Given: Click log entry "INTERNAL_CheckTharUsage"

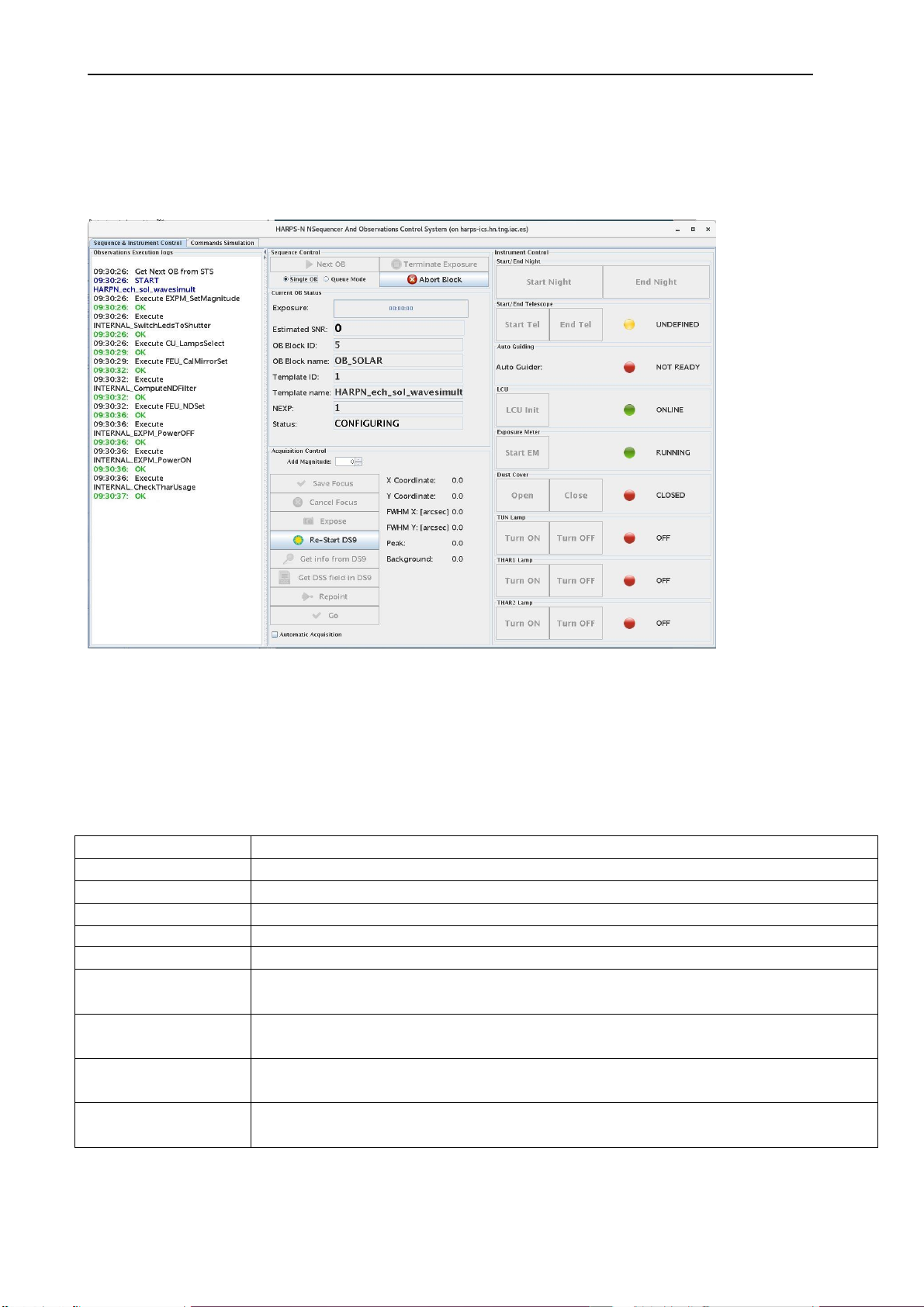Looking at the screenshot, I should coord(144,487).
